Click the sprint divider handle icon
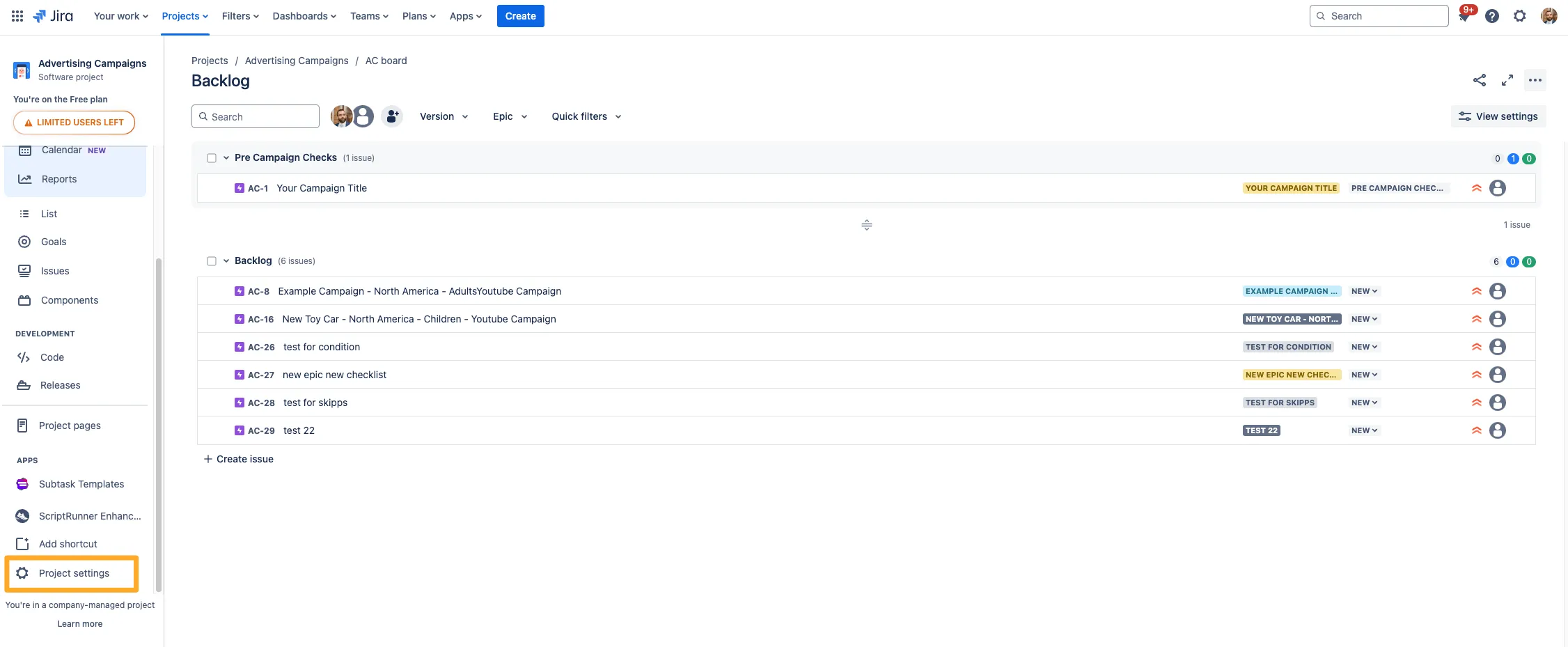 pos(866,225)
